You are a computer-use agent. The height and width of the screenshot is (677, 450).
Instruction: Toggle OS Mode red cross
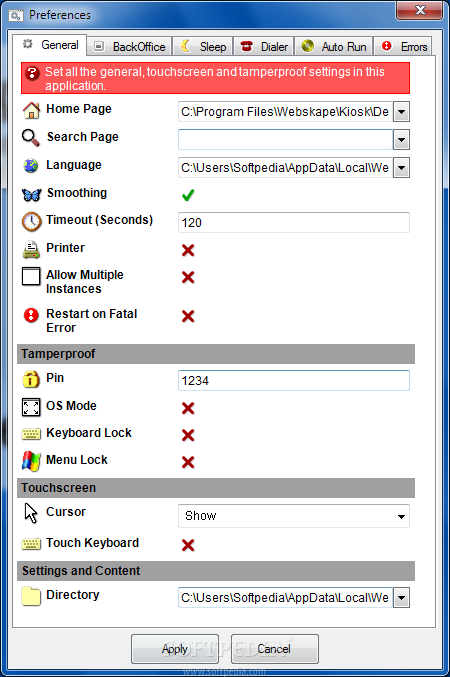click(188, 408)
